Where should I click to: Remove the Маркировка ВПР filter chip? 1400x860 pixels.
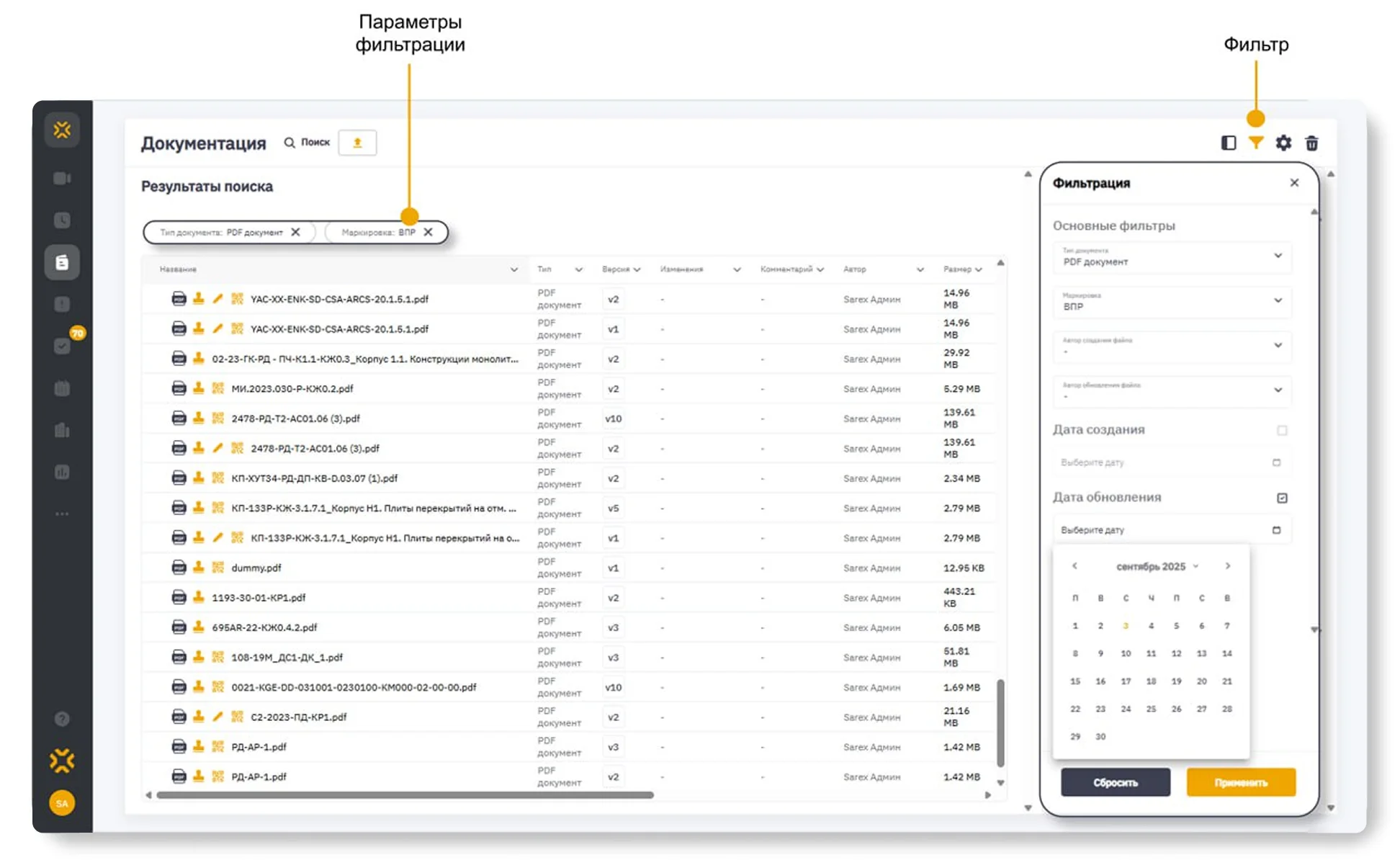click(x=428, y=232)
